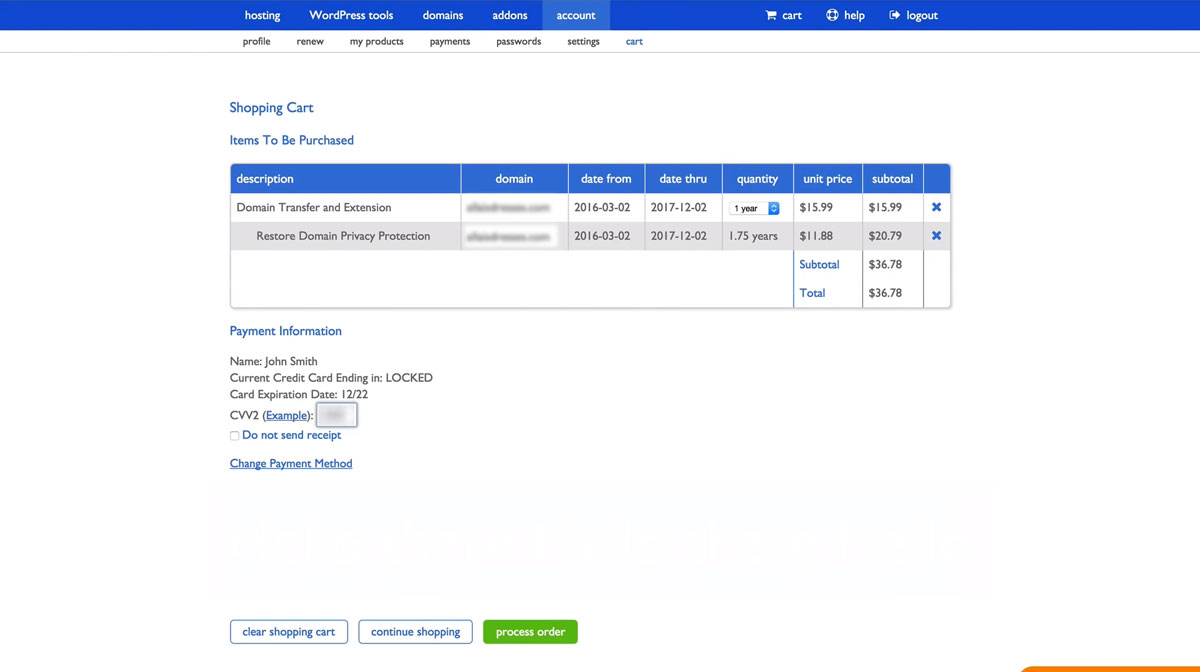Viewport: 1200px width, 672px height.
Task: Select the account menu tab
Action: (x=576, y=15)
